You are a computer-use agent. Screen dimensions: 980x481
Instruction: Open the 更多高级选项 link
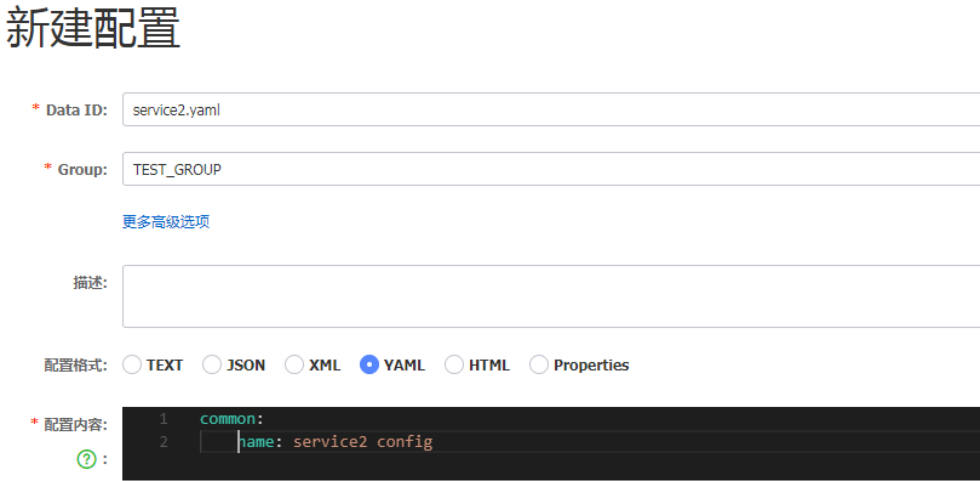pyautogui.click(x=166, y=222)
